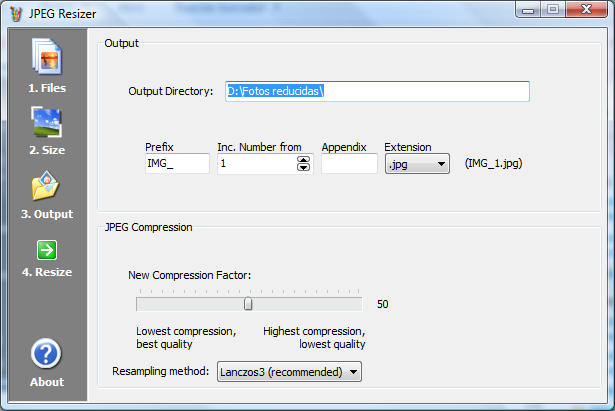The width and height of the screenshot is (615, 411).
Task: Click the 'New Compression Factor:' label
Action: (189, 275)
